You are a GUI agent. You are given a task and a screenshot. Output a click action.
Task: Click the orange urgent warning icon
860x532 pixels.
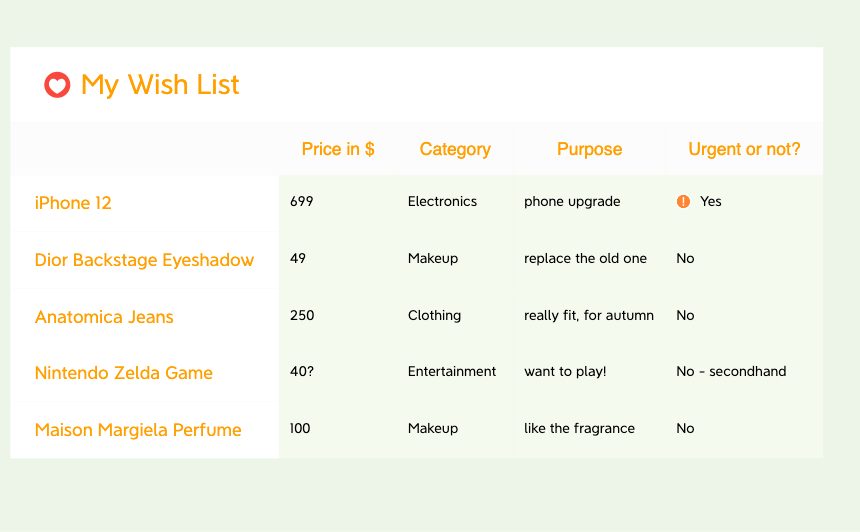tap(683, 201)
